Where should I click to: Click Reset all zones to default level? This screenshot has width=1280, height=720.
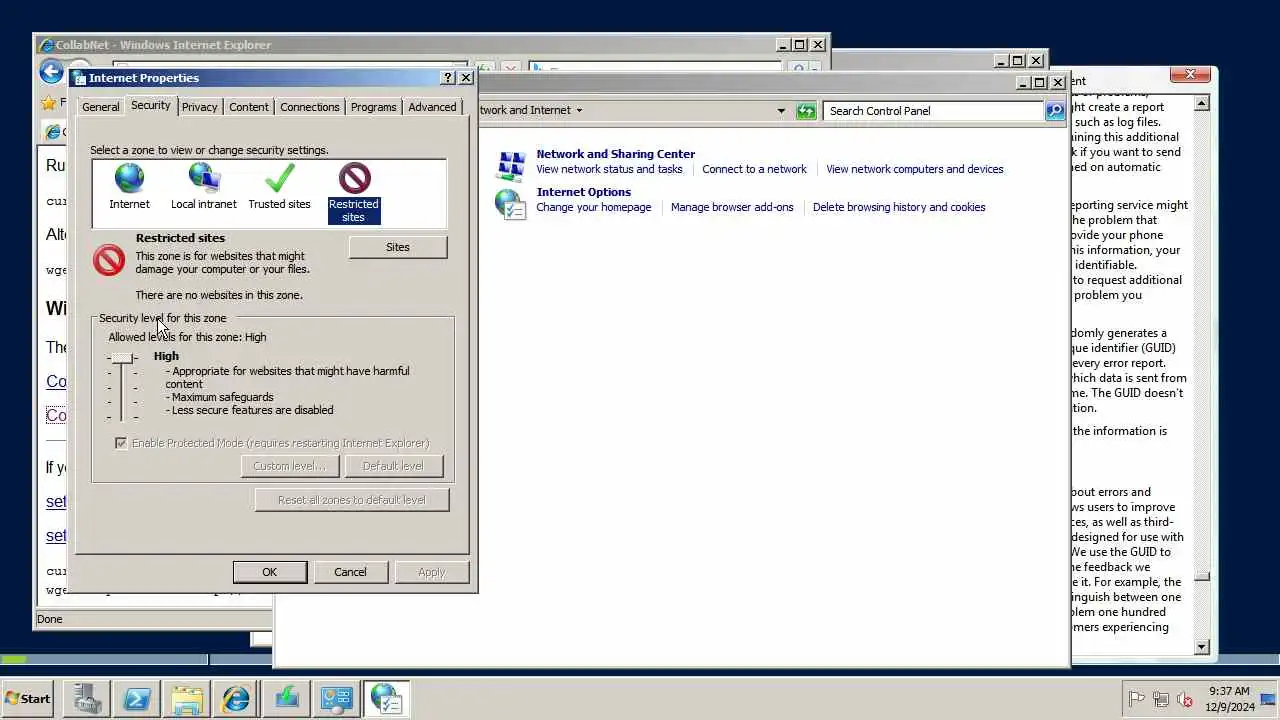pyautogui.click(x=352, y=500)
